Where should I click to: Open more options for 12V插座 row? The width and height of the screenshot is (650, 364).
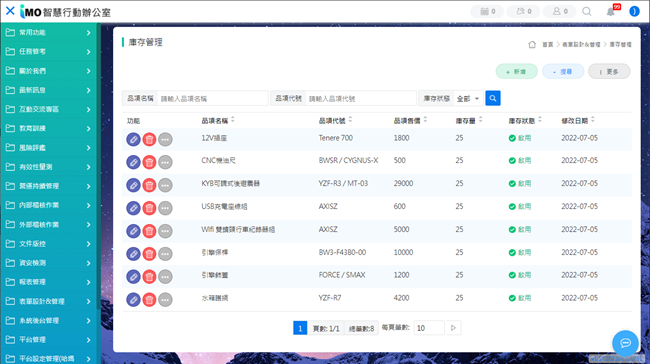click(x=165, y=139)
